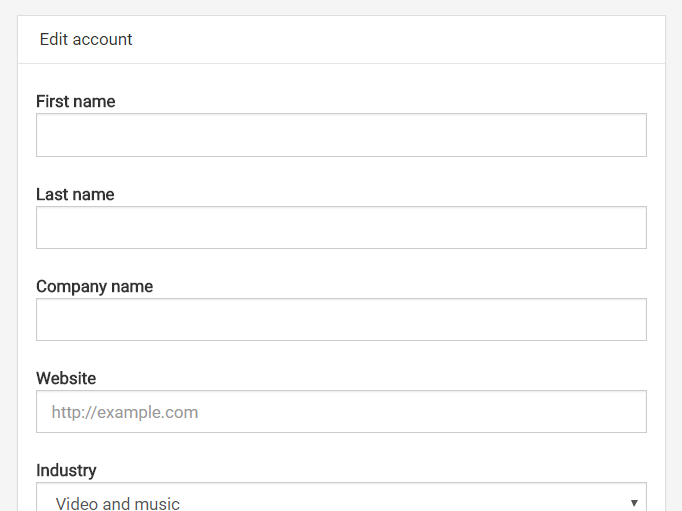Image resolution: width=682 pixels, height=511 pixels.
Task: Focus the Last name text box
Action: pos(341,228)
